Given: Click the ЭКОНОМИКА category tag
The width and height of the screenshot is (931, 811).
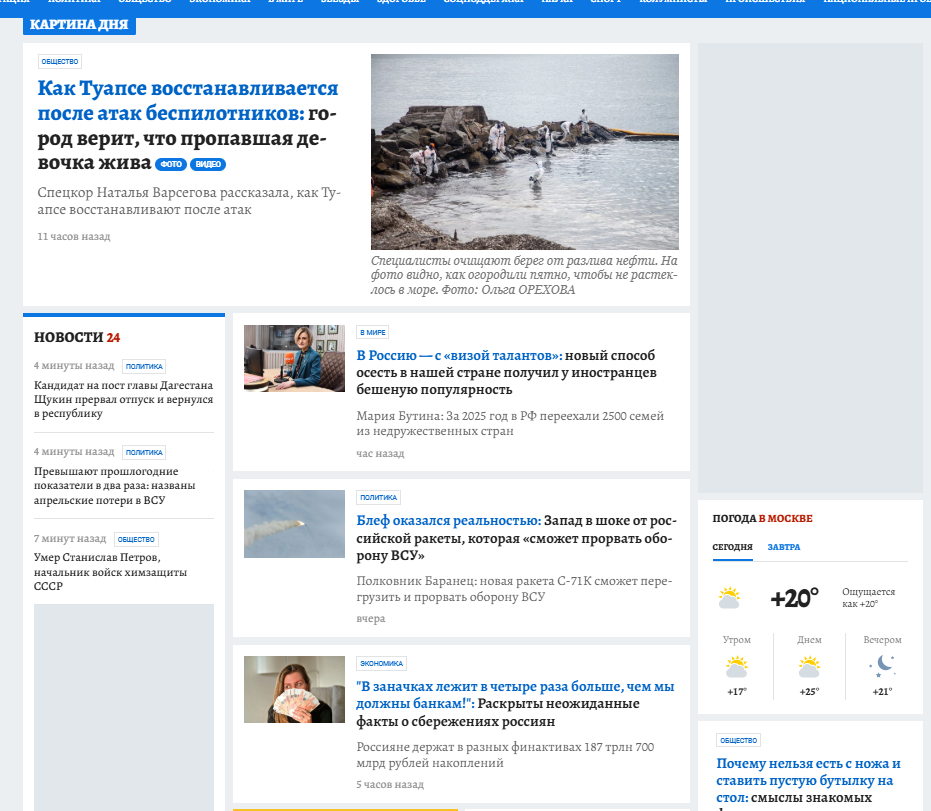Looking at the screenshot, I should tap(382, 664).
